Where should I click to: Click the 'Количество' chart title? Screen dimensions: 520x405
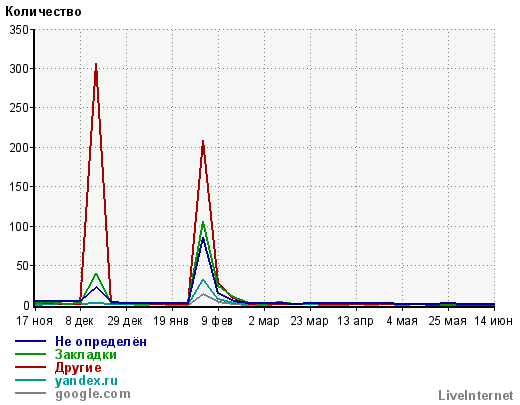(43, 12)
